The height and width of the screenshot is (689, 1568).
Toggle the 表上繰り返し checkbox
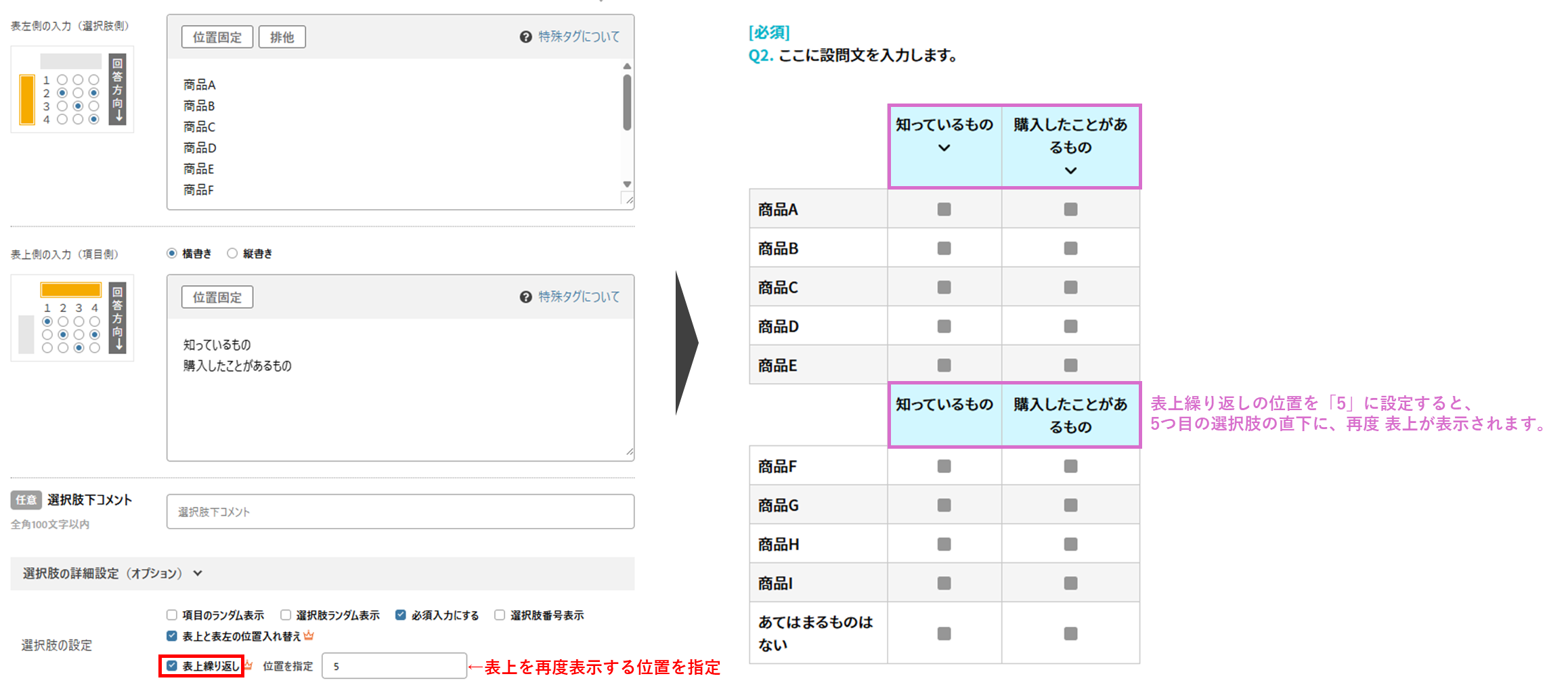coord(172,666)
